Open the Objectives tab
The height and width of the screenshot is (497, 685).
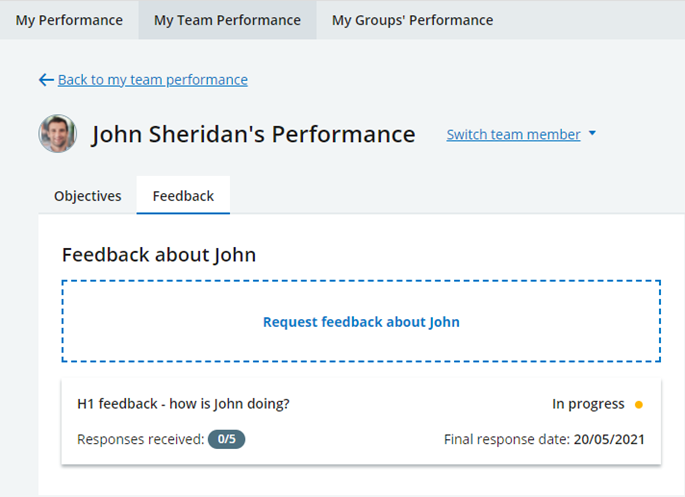click(88, 196)
